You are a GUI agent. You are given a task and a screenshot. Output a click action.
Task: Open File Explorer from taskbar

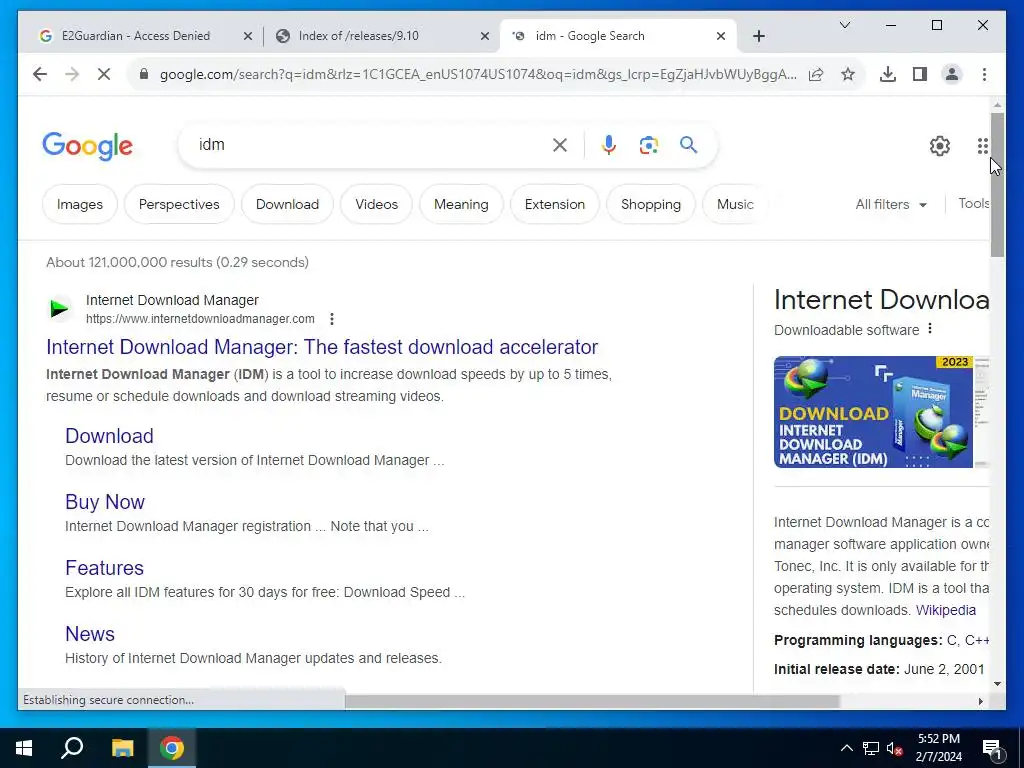point(122,748)
